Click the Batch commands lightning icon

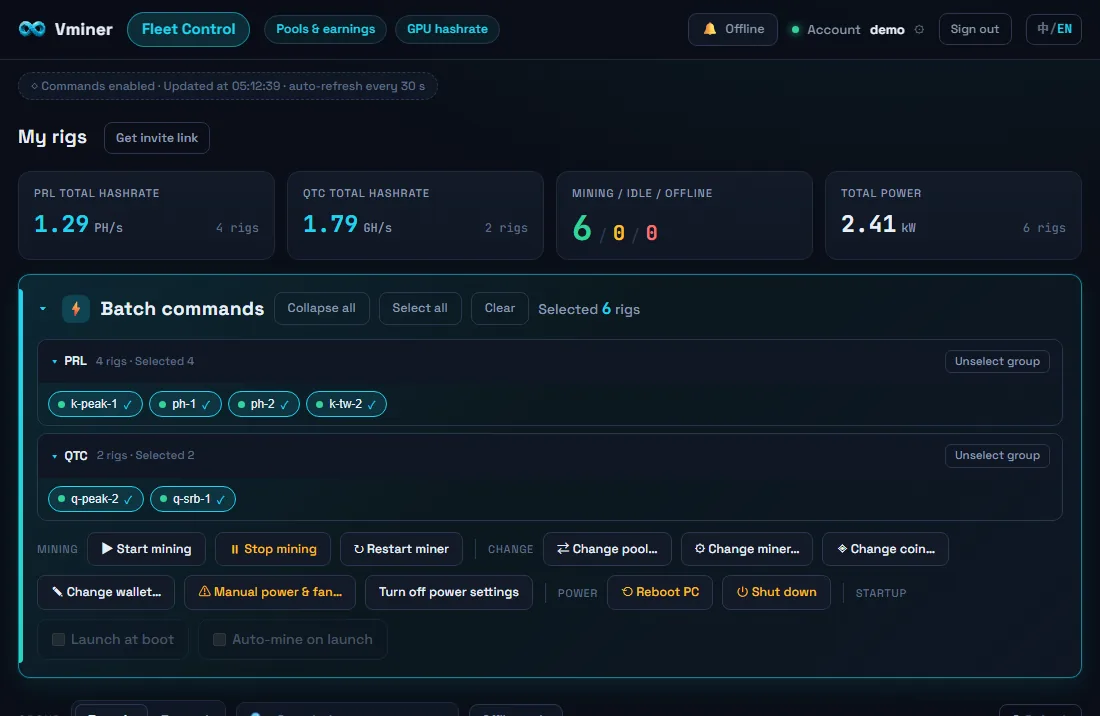[x=76, y=309]
